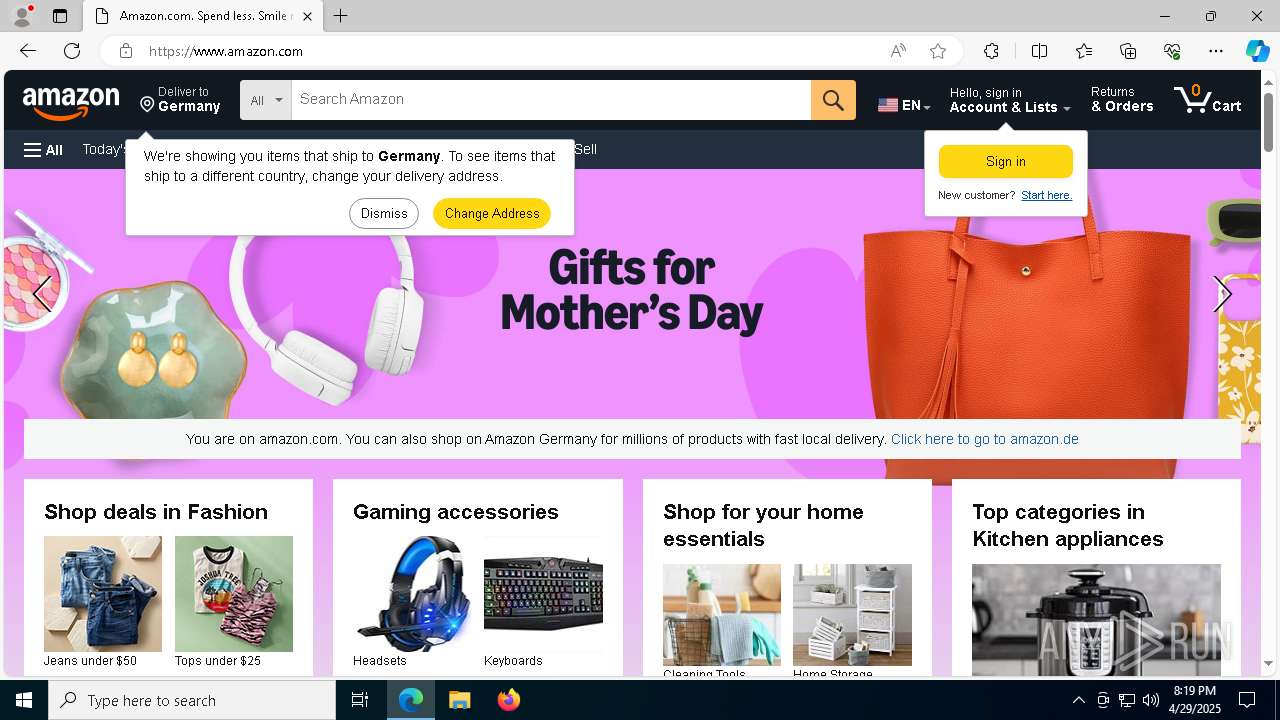Open the shopping cart icon
Image resolution: width=1280 pixels, height=720 pixels.
point(1208,100)
